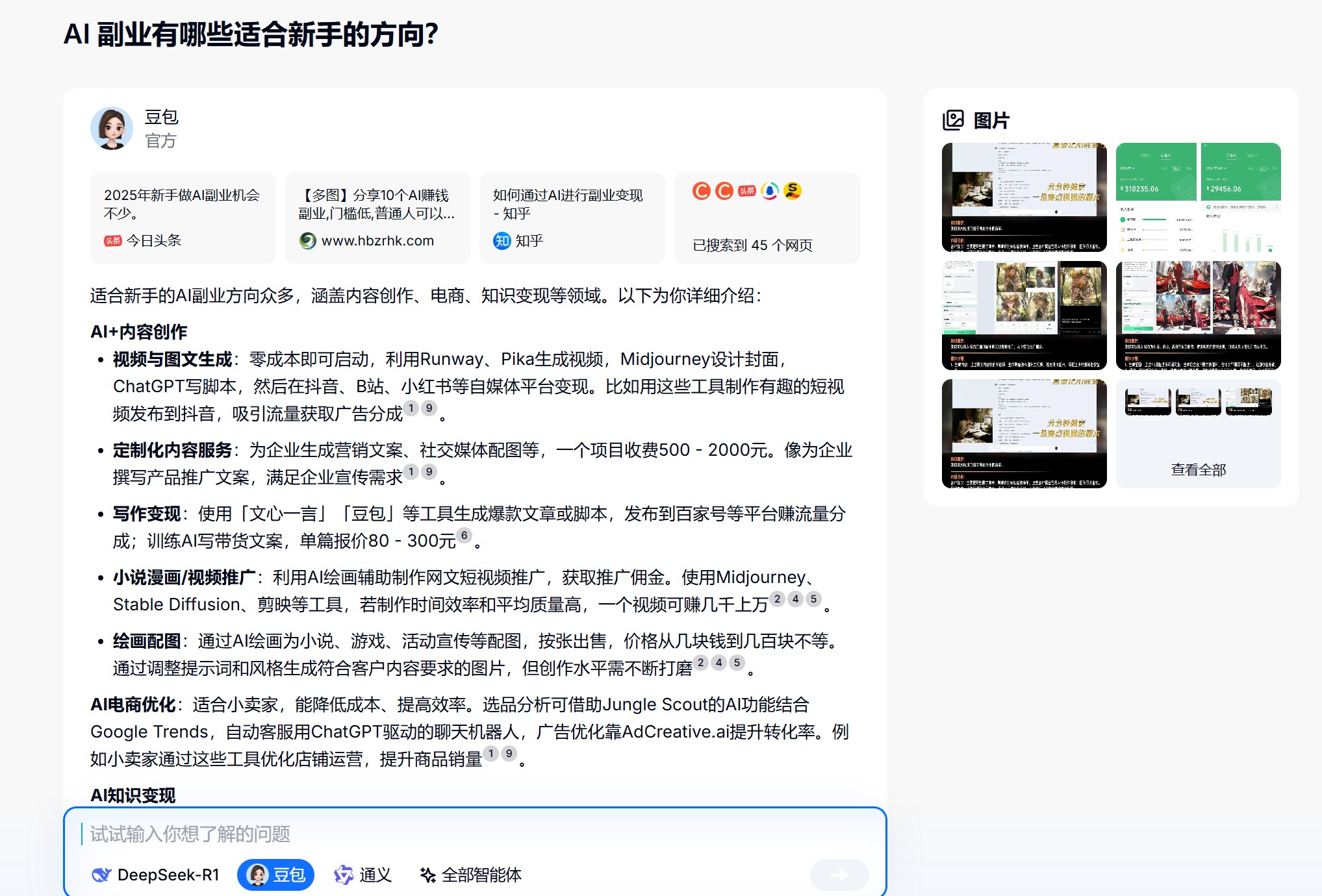Click the 图片 panel header icon

pyautogui.click(x=952, y=119)
